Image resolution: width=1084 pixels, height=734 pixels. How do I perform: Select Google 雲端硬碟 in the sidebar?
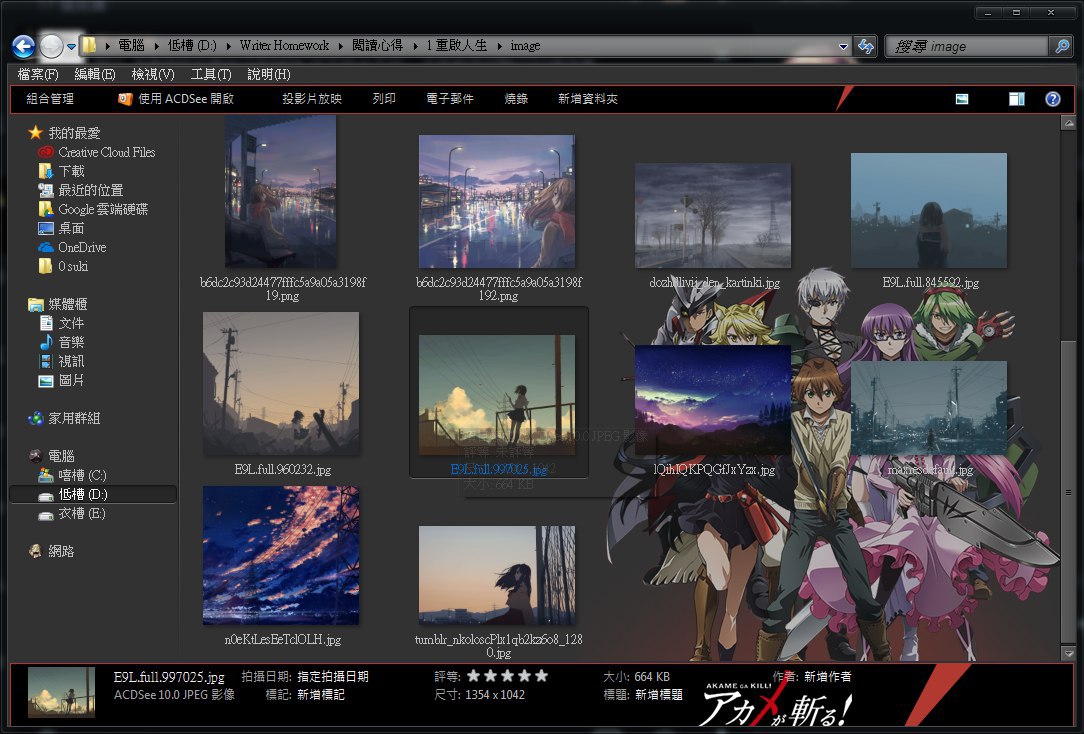(x=102, y=209)
